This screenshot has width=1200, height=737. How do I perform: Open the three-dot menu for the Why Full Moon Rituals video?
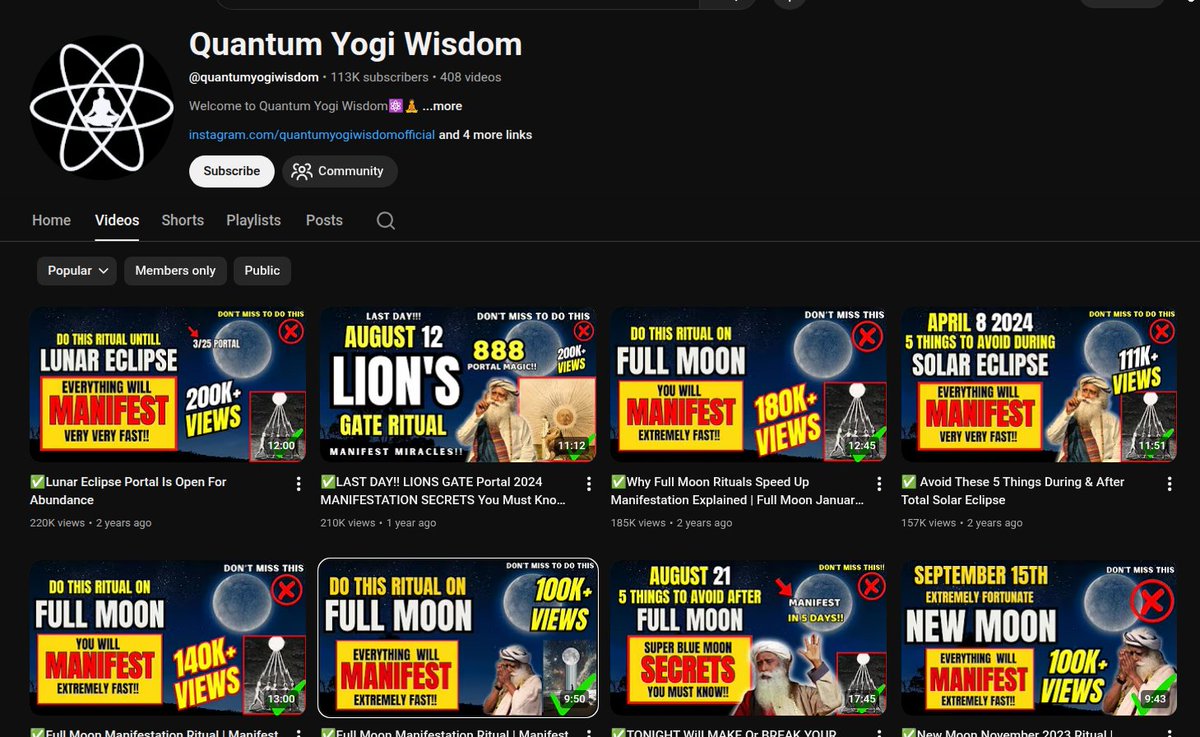click(878, 484)
